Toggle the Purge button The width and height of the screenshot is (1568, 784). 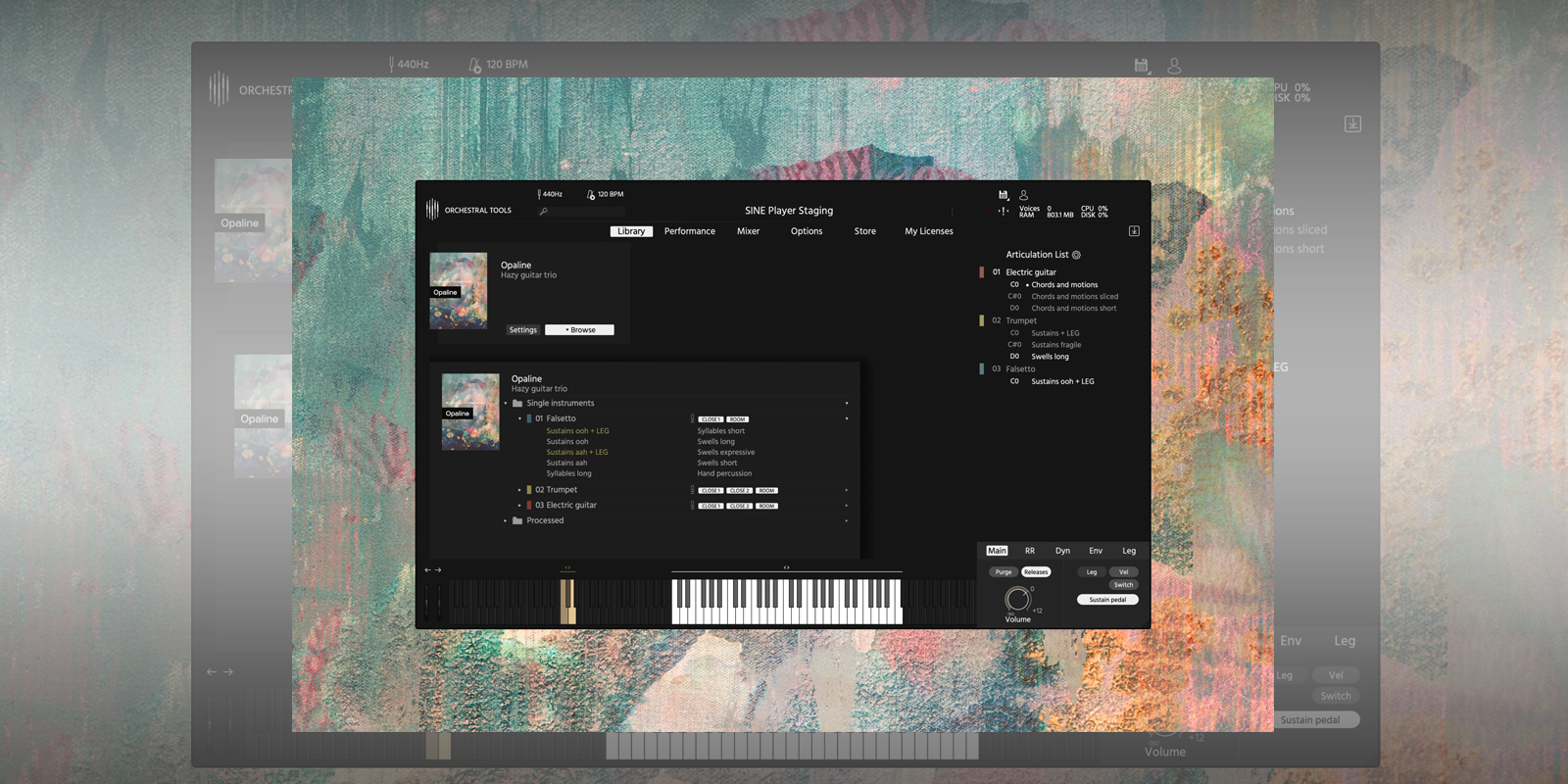1004,572
